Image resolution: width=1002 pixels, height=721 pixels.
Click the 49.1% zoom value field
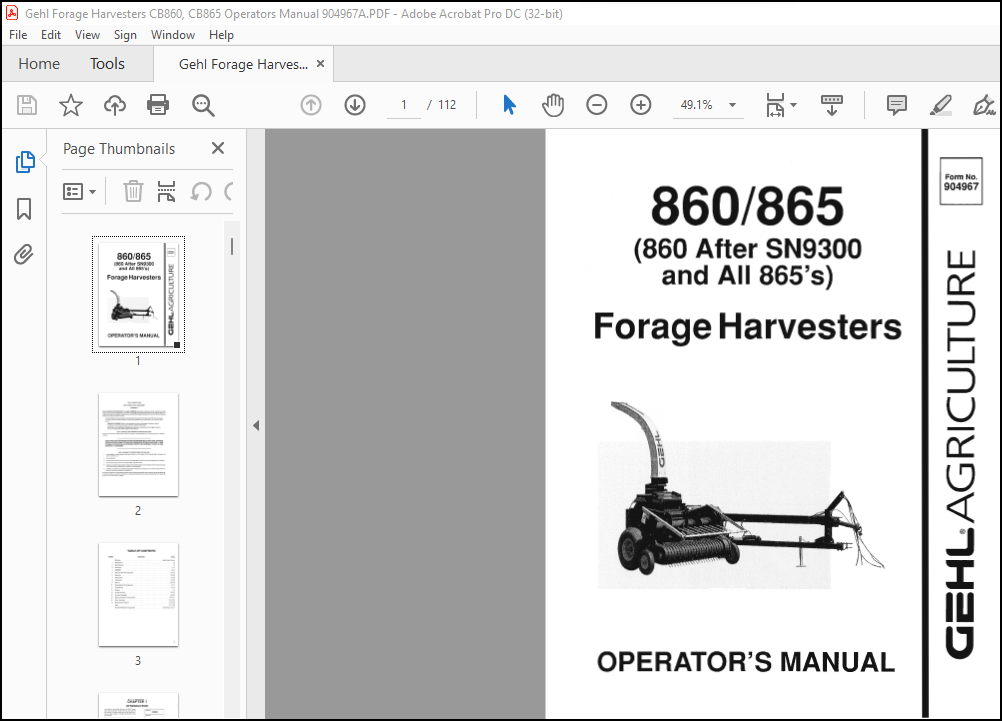pos(697,105)
